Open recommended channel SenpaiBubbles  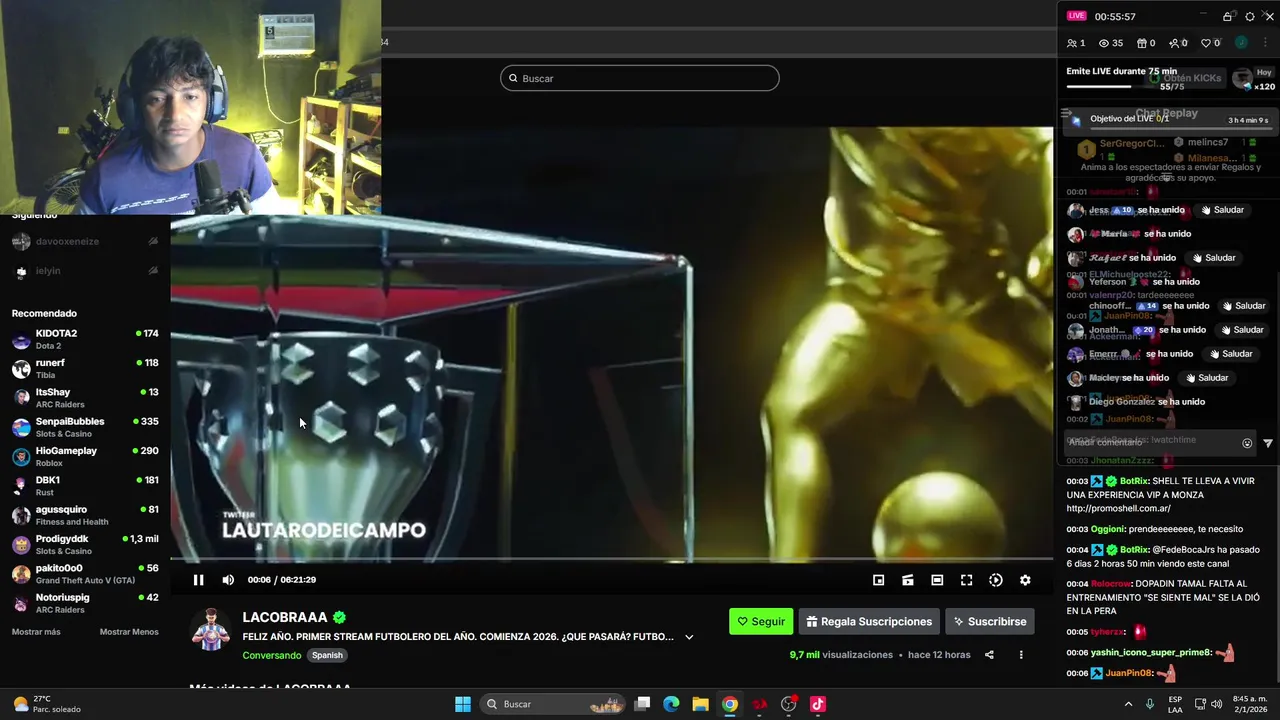pos(85,427)
